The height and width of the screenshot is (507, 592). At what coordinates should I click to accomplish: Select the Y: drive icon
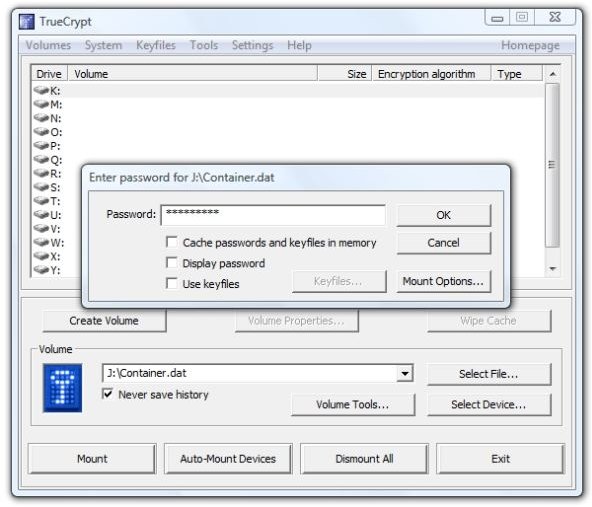(41, 270)
